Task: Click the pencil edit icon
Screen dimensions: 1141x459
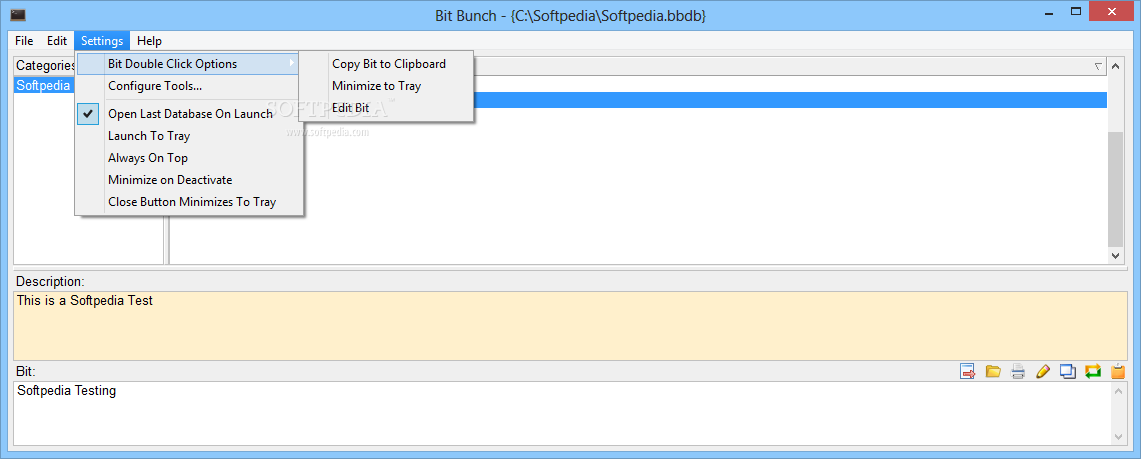Action: 1043,371
